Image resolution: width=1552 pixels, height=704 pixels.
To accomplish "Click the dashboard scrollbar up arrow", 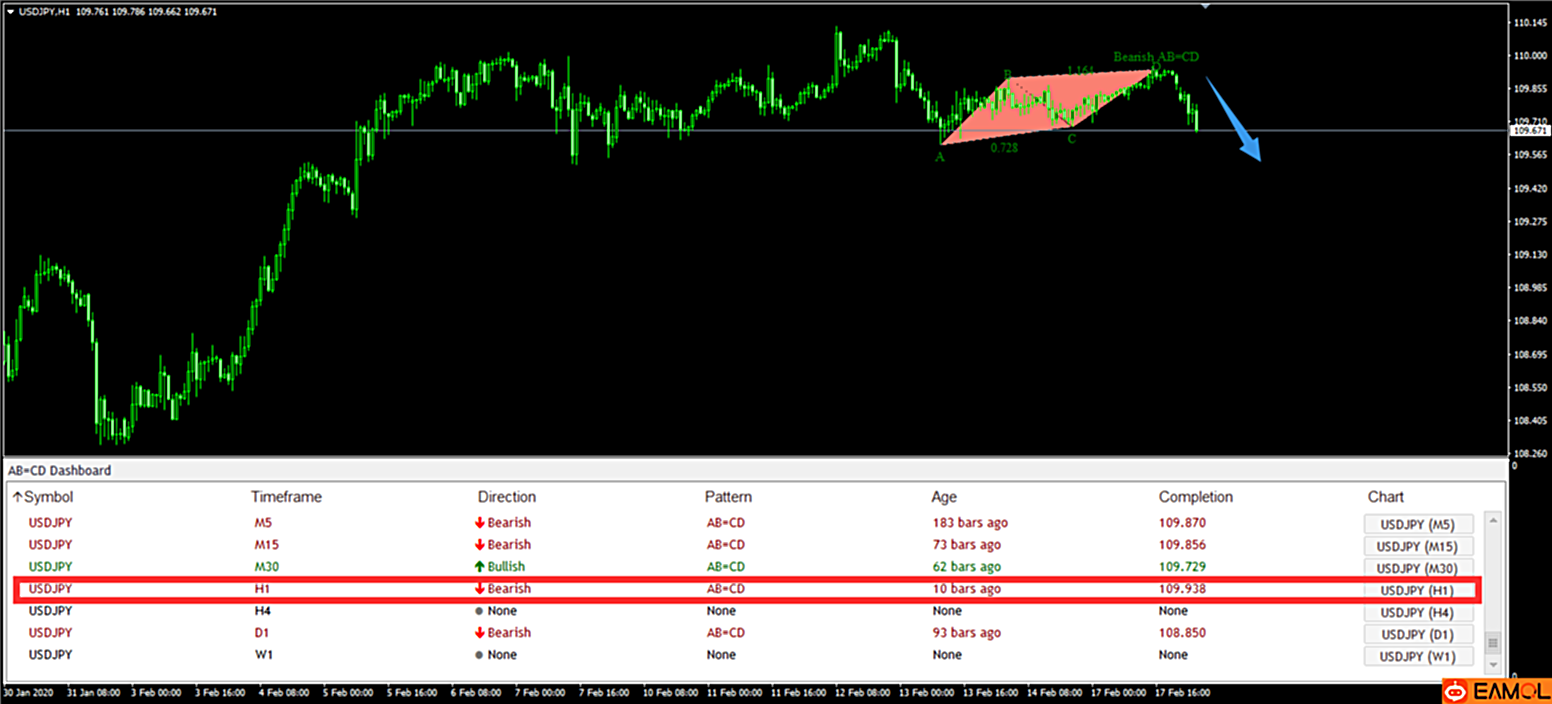I will coord(1494,521).
